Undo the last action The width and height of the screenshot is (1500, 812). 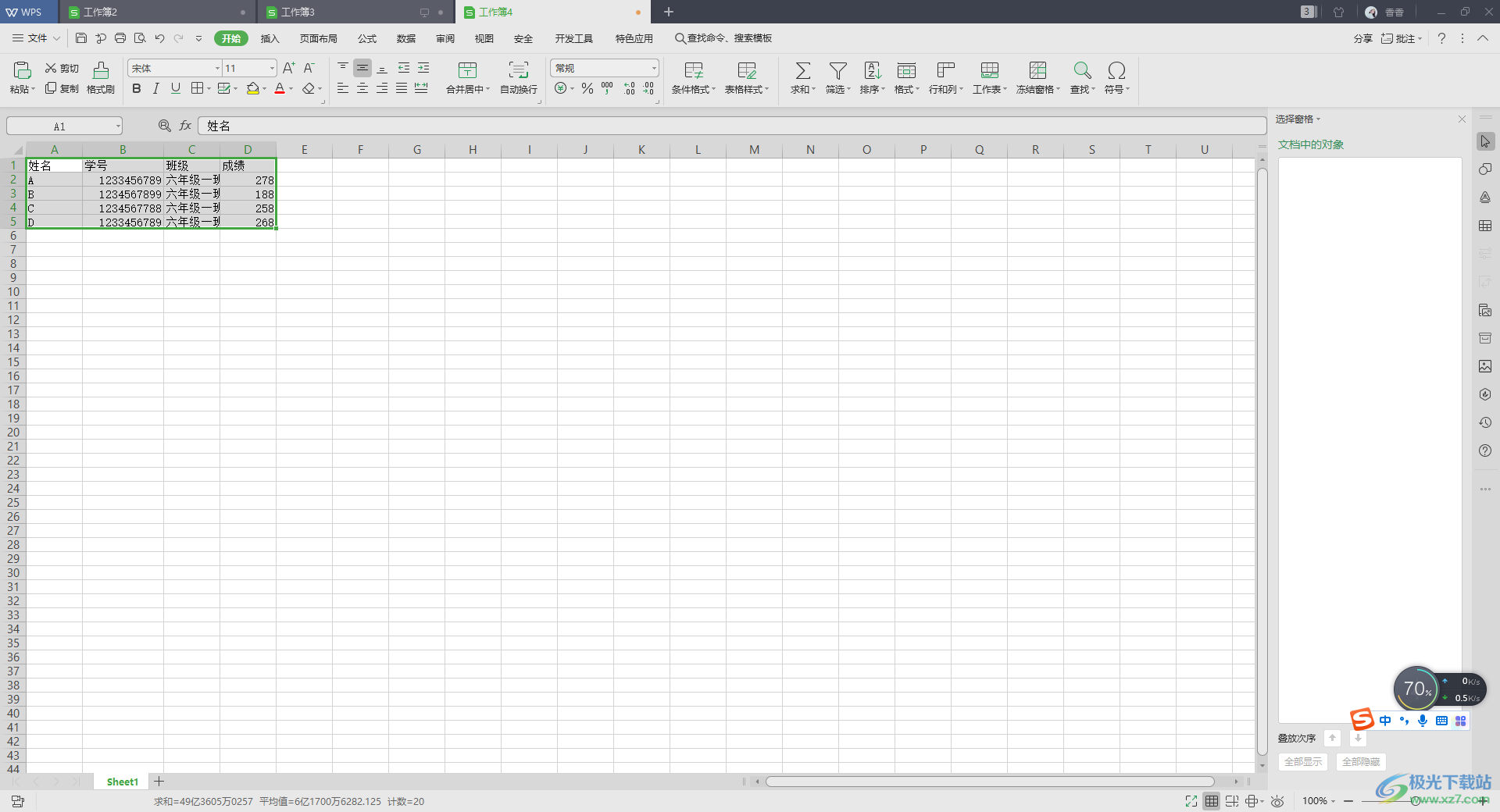[159, 37]
